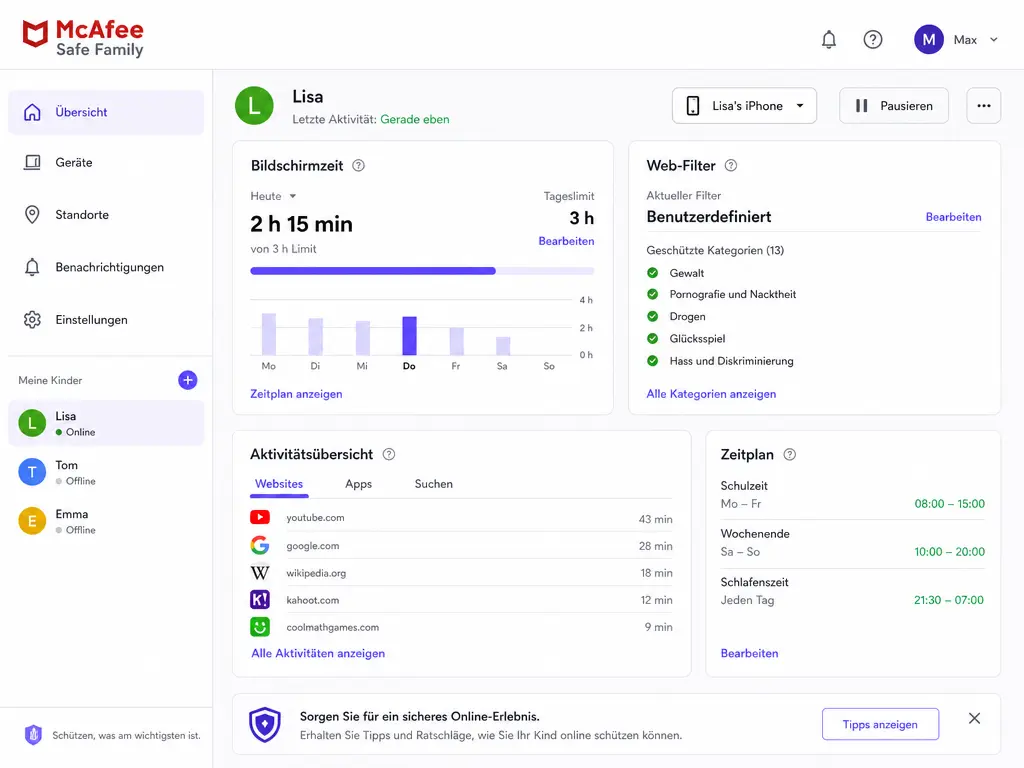Click the McAfee Safe Family logo
The width and height of the screenshot is (1024, 768).
pos(84,39)
